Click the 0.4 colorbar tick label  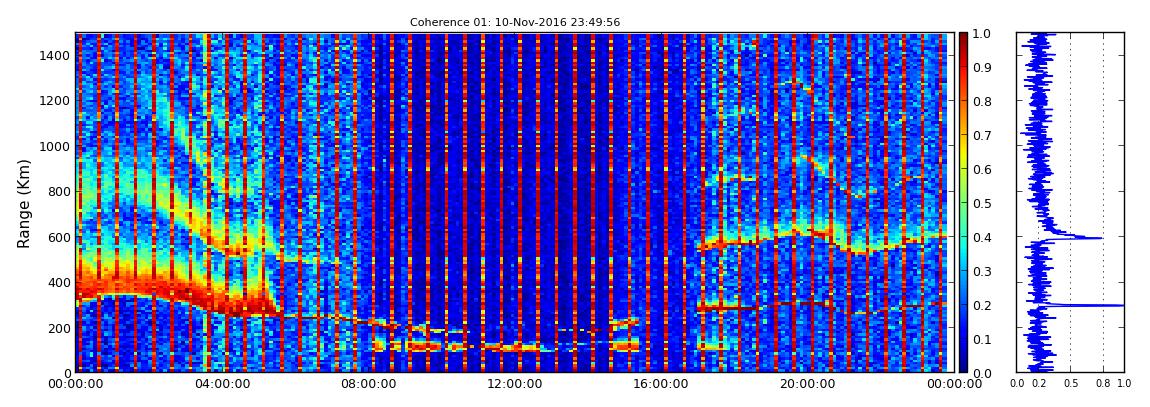click(x=980, y=238)
